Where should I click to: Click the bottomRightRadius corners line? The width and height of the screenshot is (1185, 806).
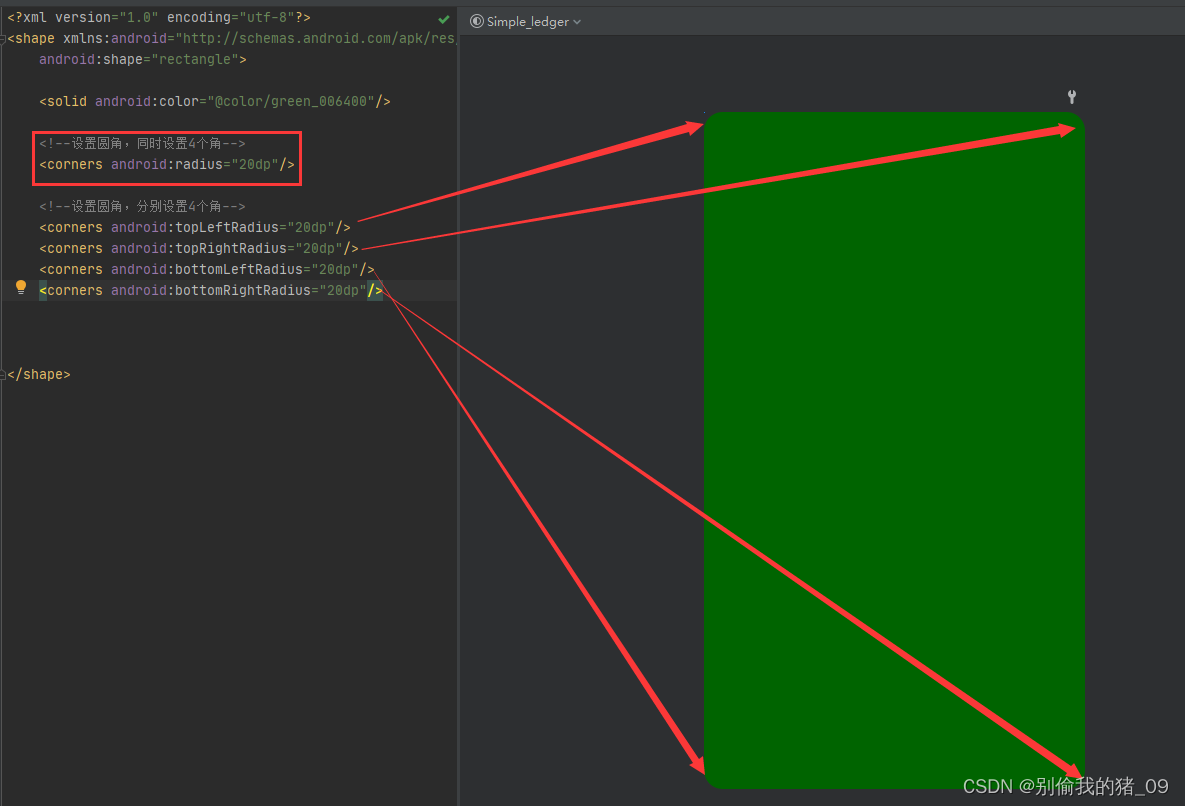click(211, 290)
